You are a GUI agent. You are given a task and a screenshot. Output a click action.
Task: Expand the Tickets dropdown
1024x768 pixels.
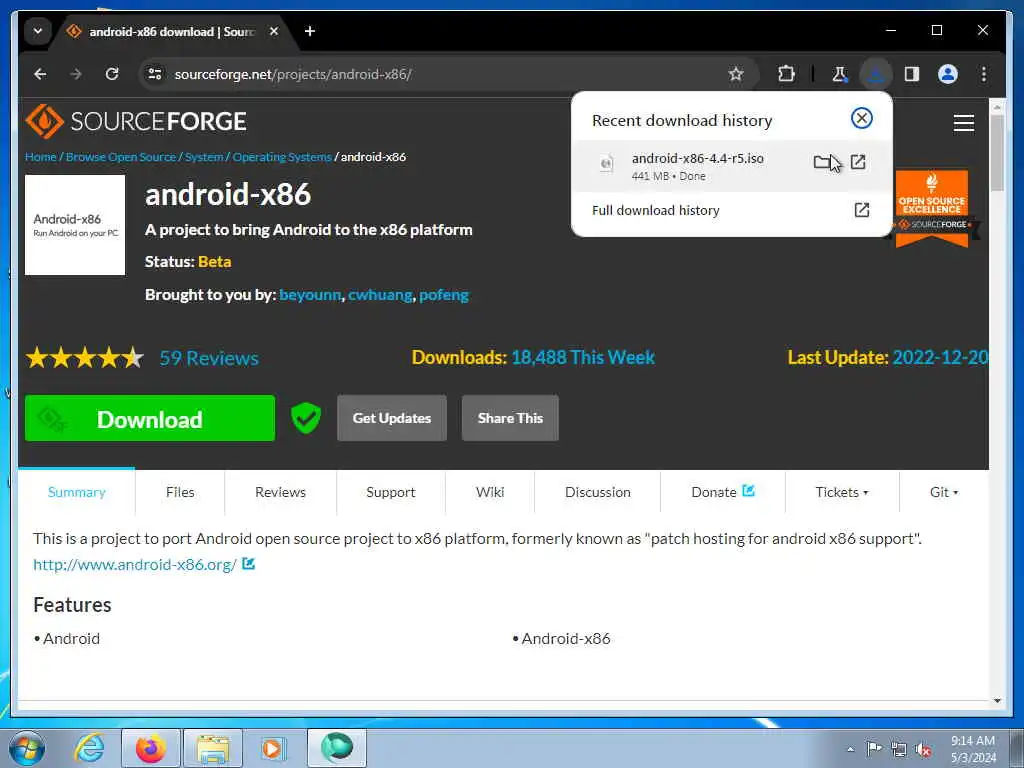pyautogui.click(x=842, y=492)
